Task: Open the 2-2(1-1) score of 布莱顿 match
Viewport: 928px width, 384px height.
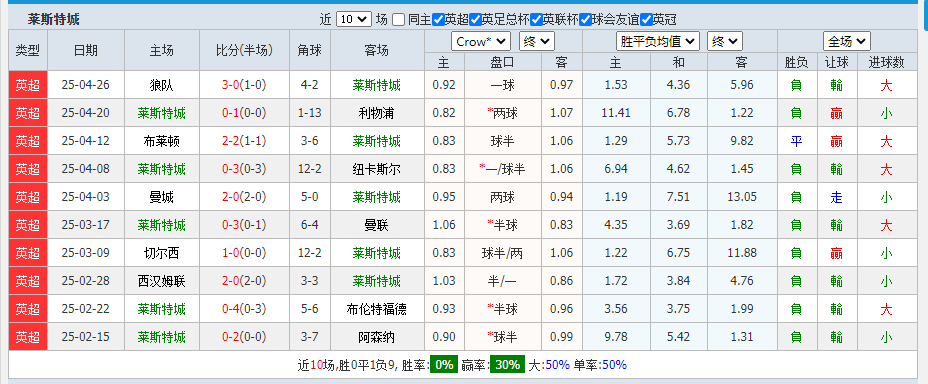Action: [x=244, y=141]
